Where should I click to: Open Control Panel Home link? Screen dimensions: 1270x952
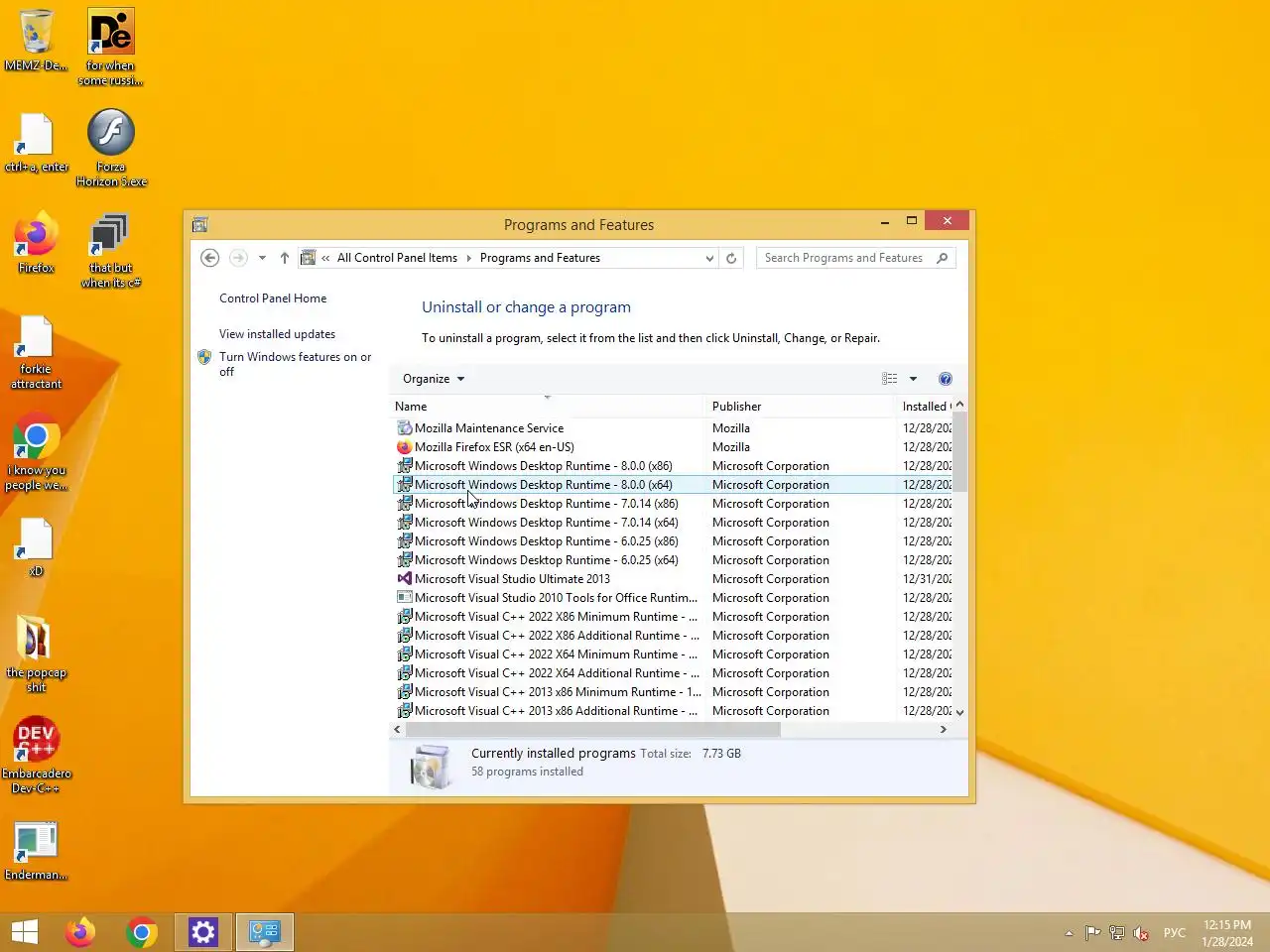(273, 298)
